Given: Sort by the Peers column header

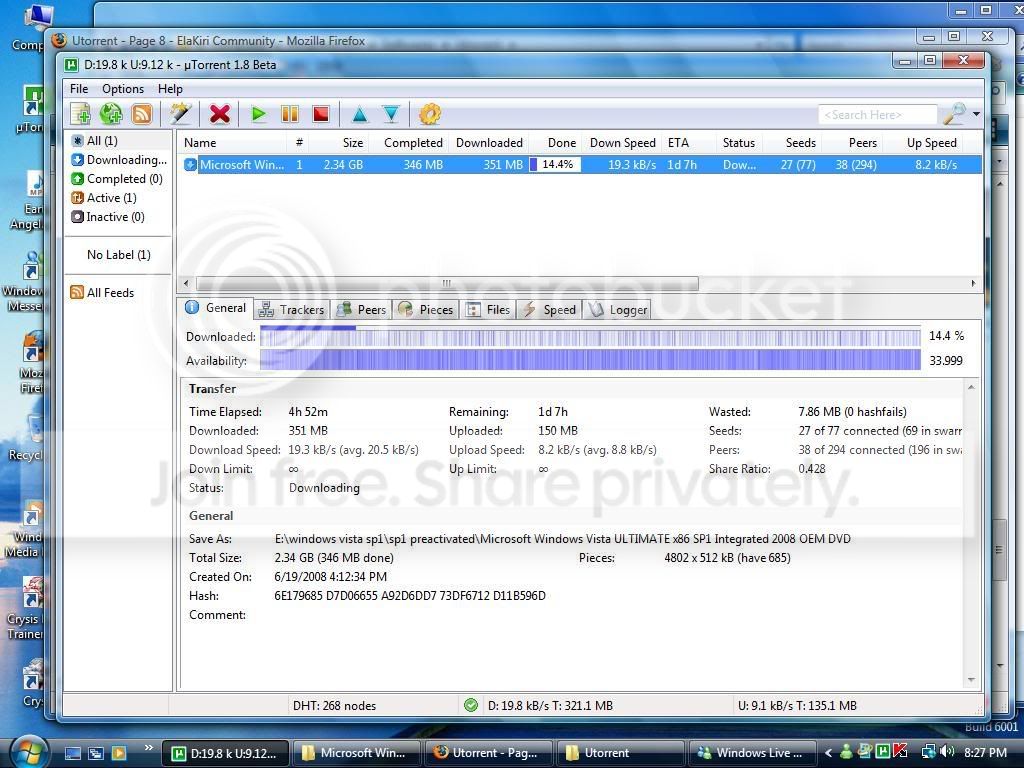Looking at the screenshot, I should (x=854, y=142).
